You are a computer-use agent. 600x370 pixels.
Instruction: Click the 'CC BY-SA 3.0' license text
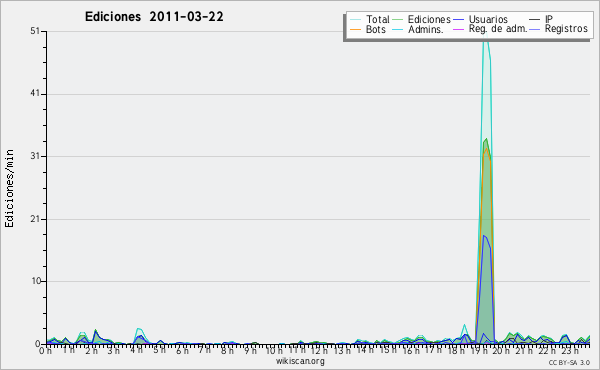tap(569, 362)
